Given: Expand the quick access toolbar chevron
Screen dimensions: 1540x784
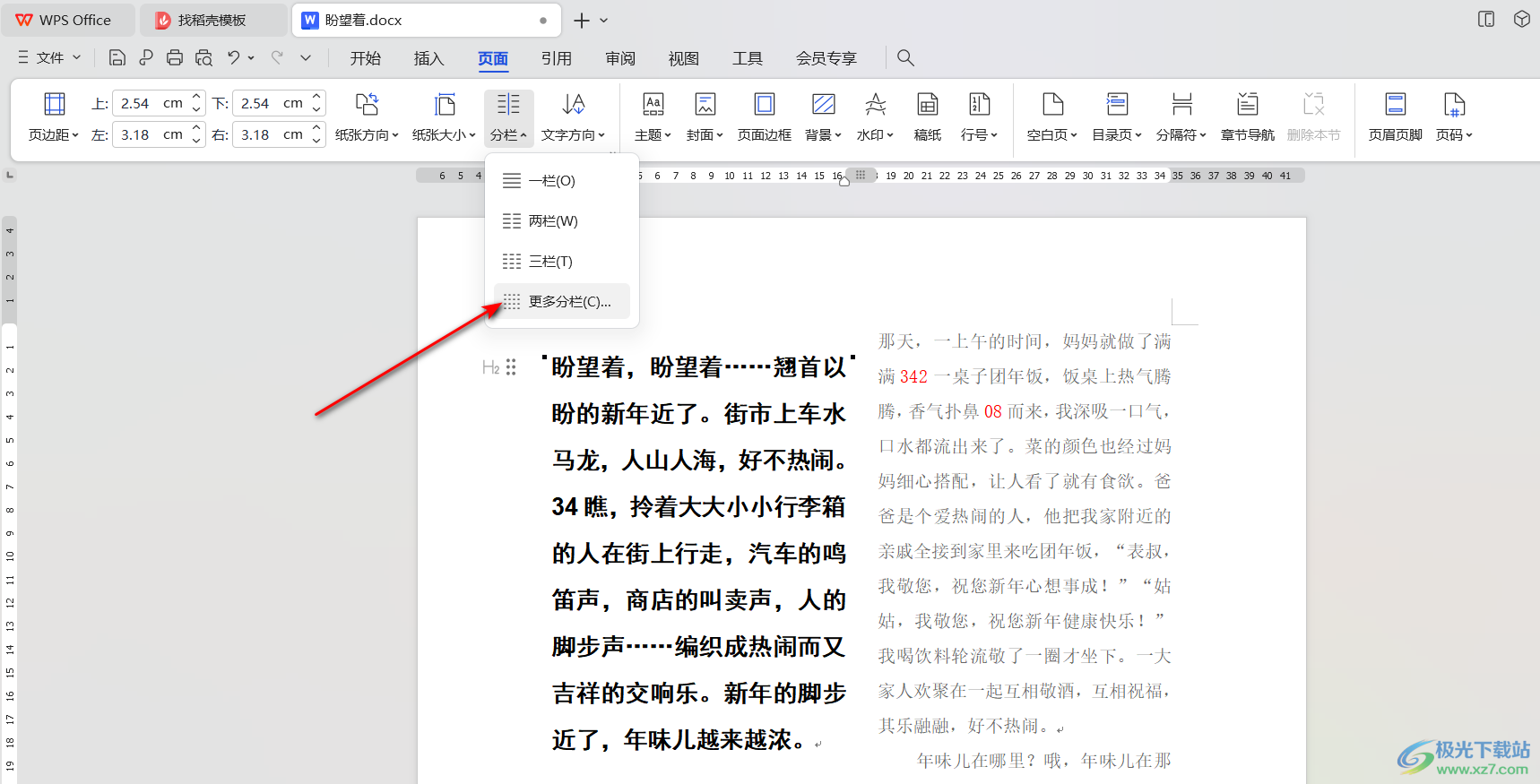Looking at the screenshot, I should pos(306,57).
